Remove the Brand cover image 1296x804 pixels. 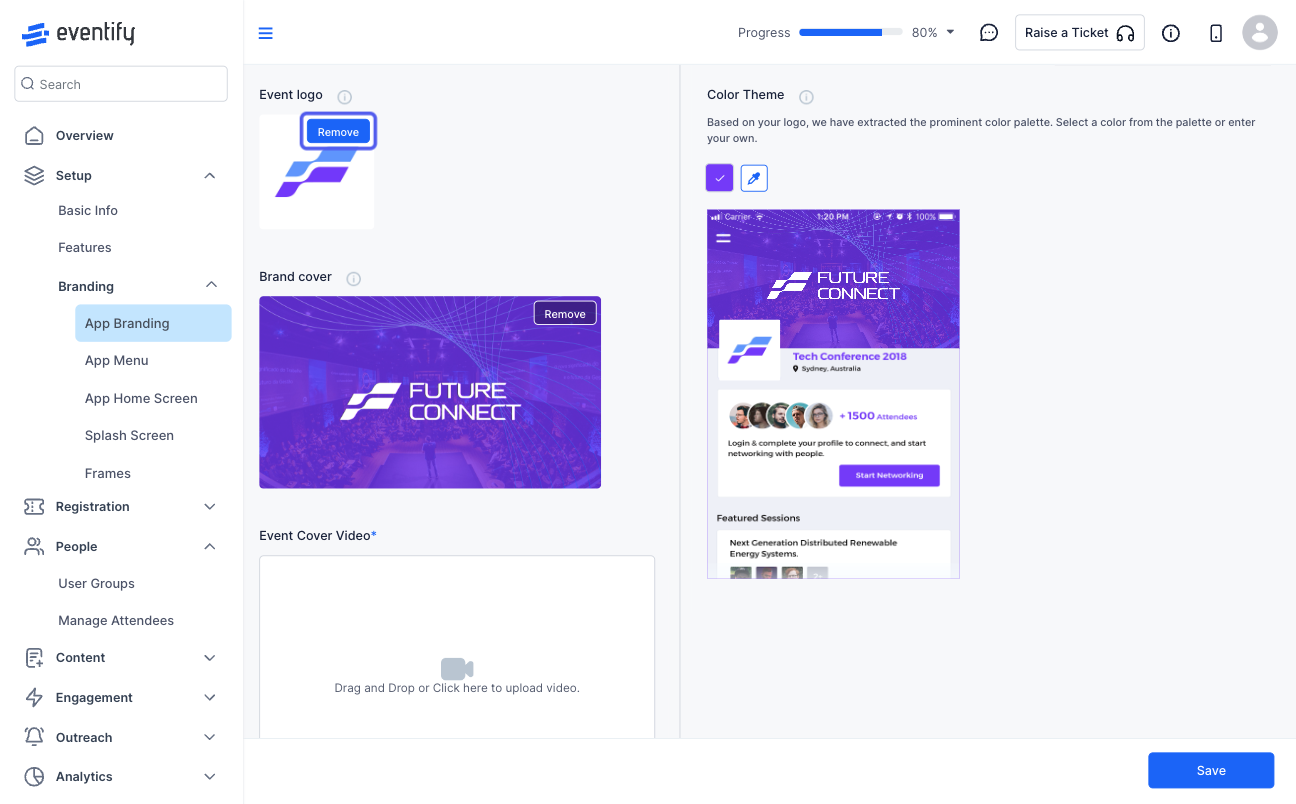565,313
